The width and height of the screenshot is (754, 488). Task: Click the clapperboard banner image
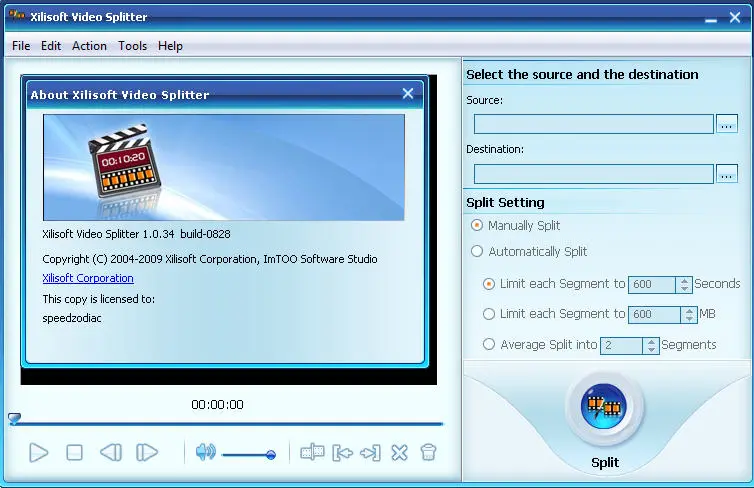click(224, 167)
